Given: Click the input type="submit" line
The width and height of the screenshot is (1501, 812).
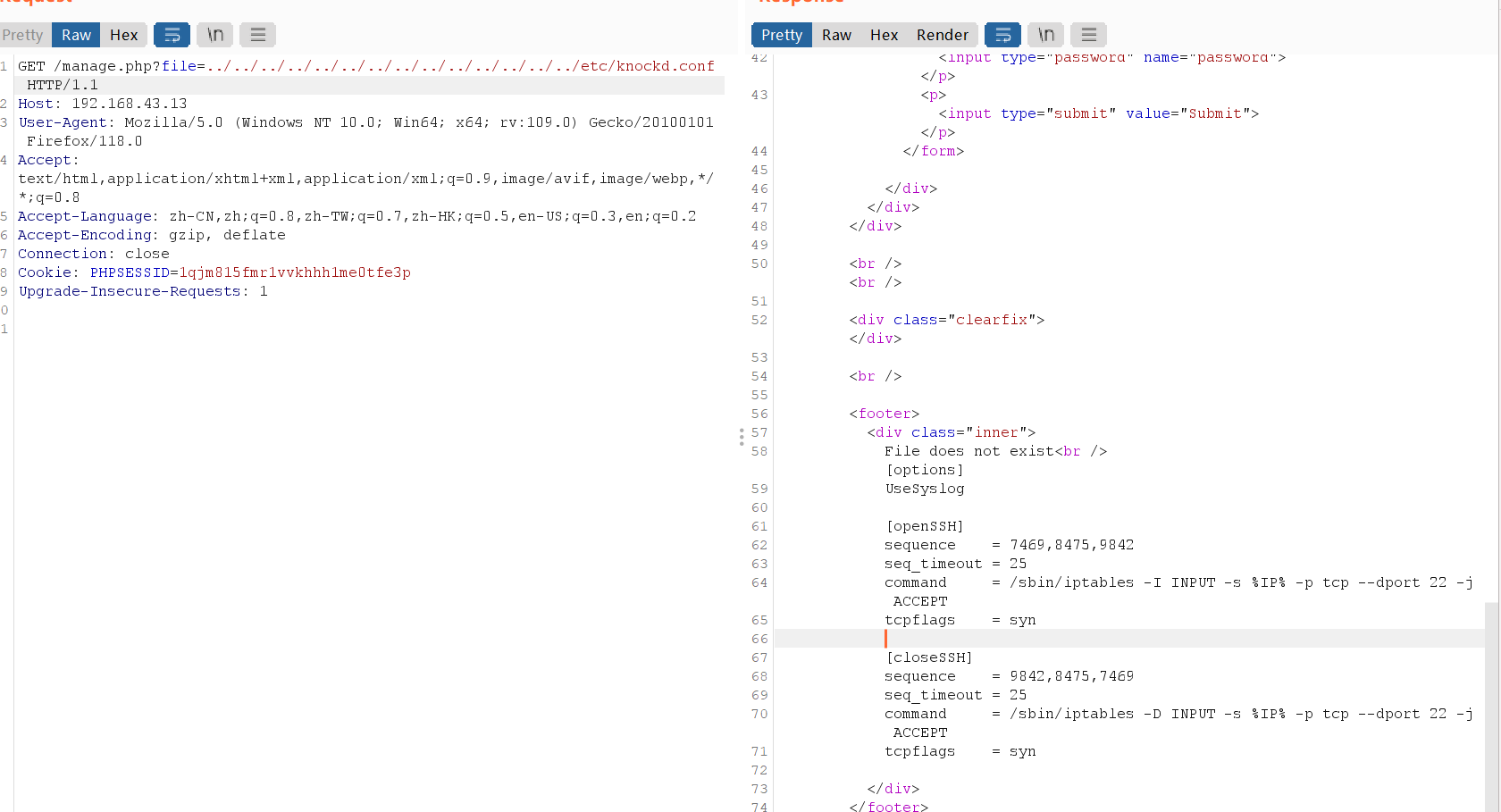Looking at the screenshot, I should tap(1099, 113).
